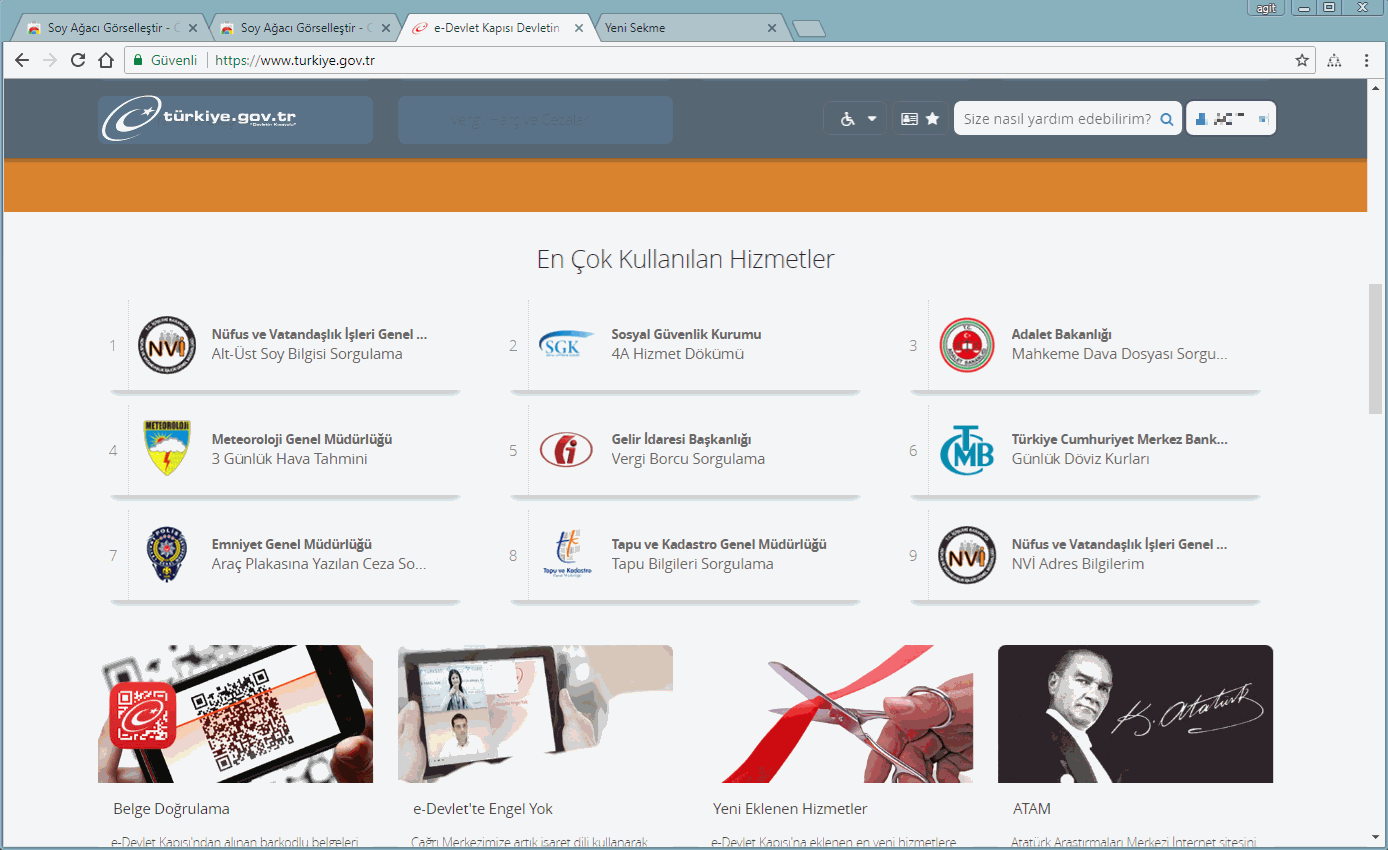The image size is (1388, 850).
Task: Open Tapu Bilgileri Sorgulama service
Action: (693, 564)
